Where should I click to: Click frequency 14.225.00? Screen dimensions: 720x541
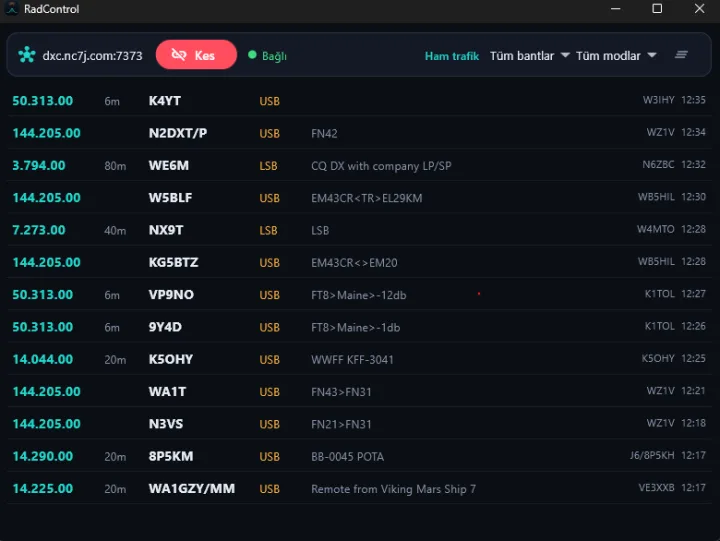pyautogui.click(x=43, y=489)
